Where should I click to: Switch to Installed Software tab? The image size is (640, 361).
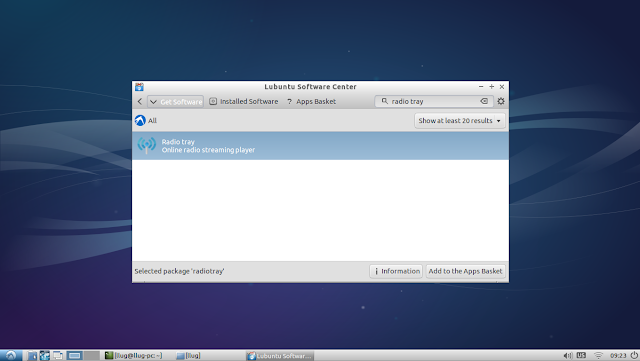[244, 101]
